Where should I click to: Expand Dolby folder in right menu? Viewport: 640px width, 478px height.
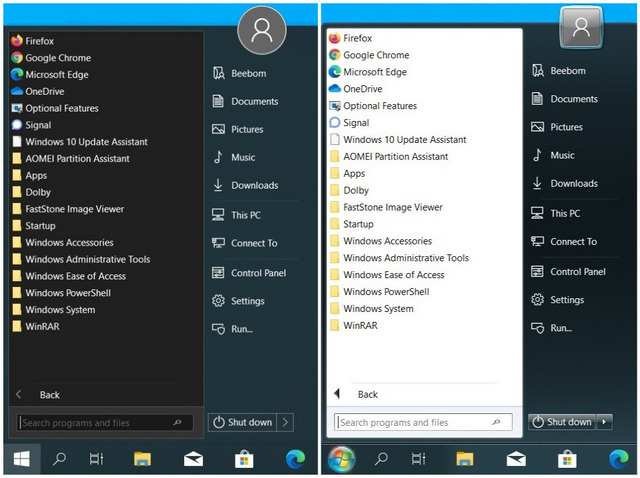pos(349,190)
